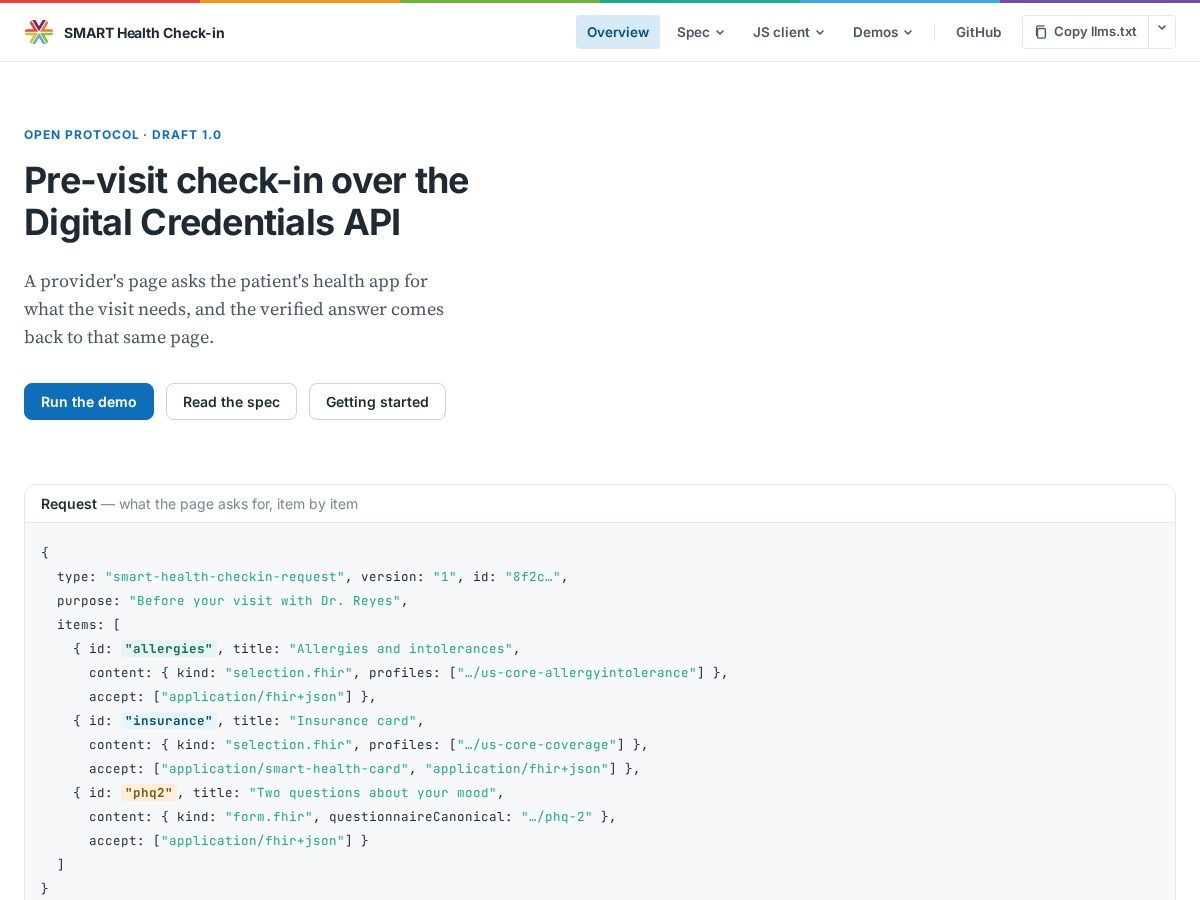This screenshot has height=900, width=1200.
Task: Click the highlighted "insurance" id
Action: pos(168,720)
